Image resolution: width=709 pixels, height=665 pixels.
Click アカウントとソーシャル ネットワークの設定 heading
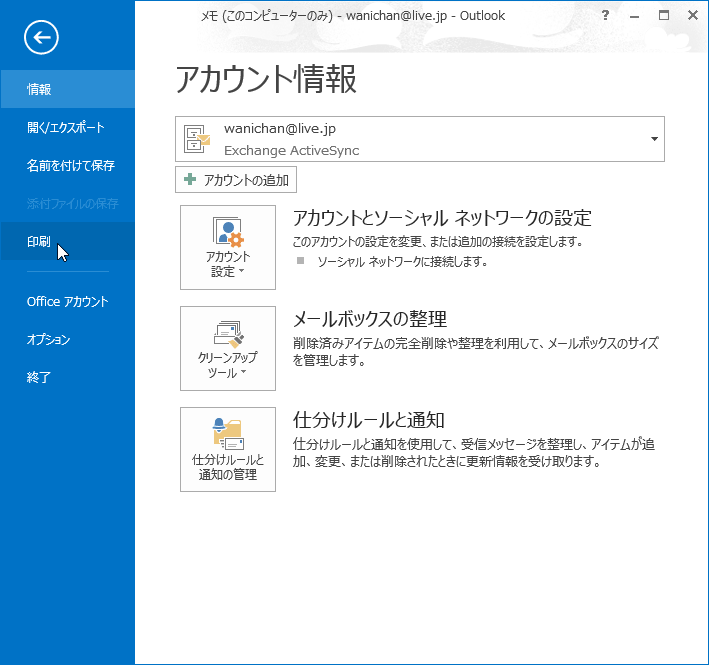pos(442,218)
